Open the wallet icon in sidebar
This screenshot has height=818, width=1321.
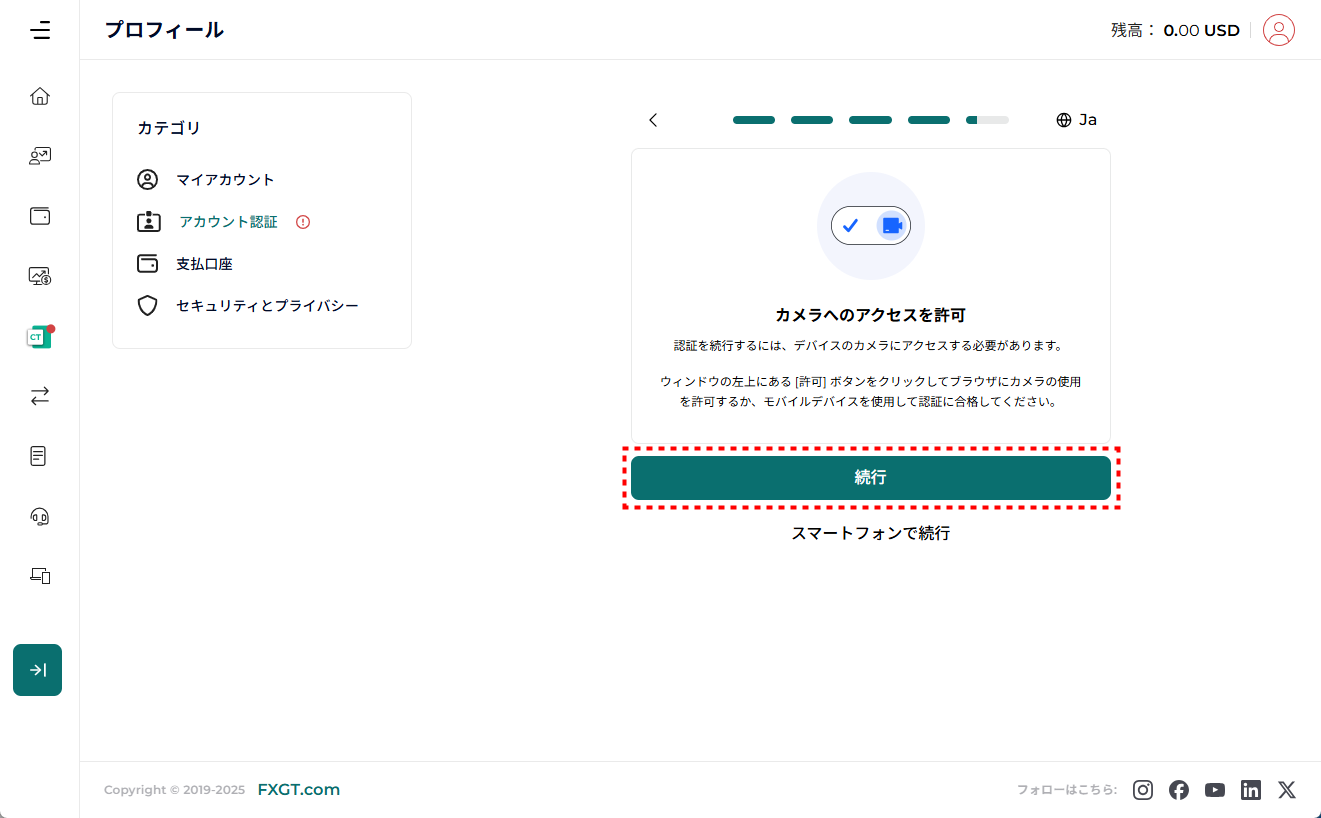click(40, 216)
